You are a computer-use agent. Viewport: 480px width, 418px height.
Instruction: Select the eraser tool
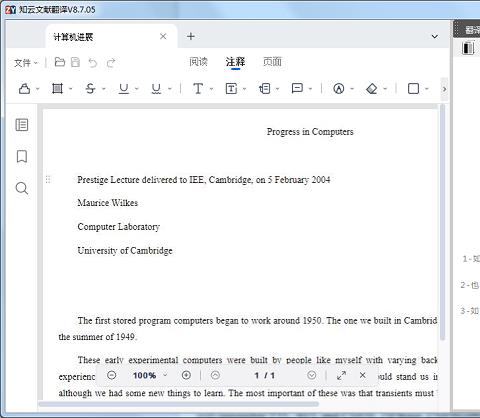point(372,89)
